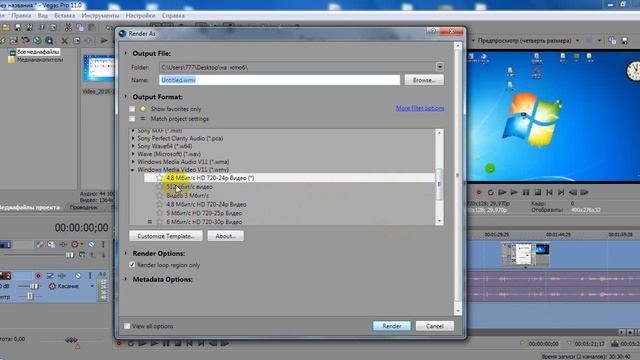Screen dimensions: 640x360
Task: Click the Copy icon in Vegas toolbar
Action: [80, 27]
